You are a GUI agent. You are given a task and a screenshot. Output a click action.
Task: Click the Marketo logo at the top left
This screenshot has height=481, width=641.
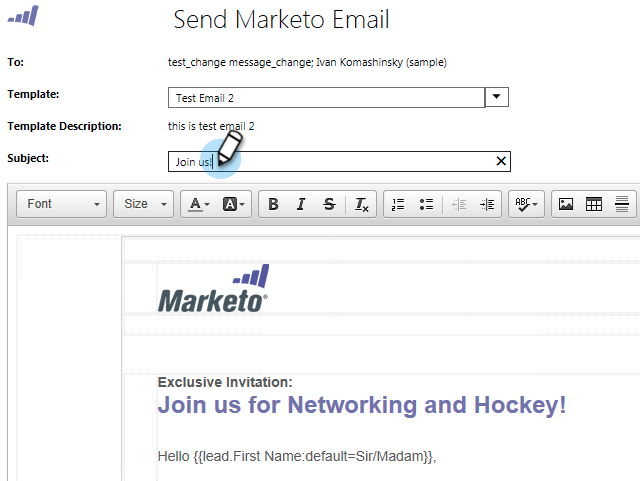tap(23, 16)
